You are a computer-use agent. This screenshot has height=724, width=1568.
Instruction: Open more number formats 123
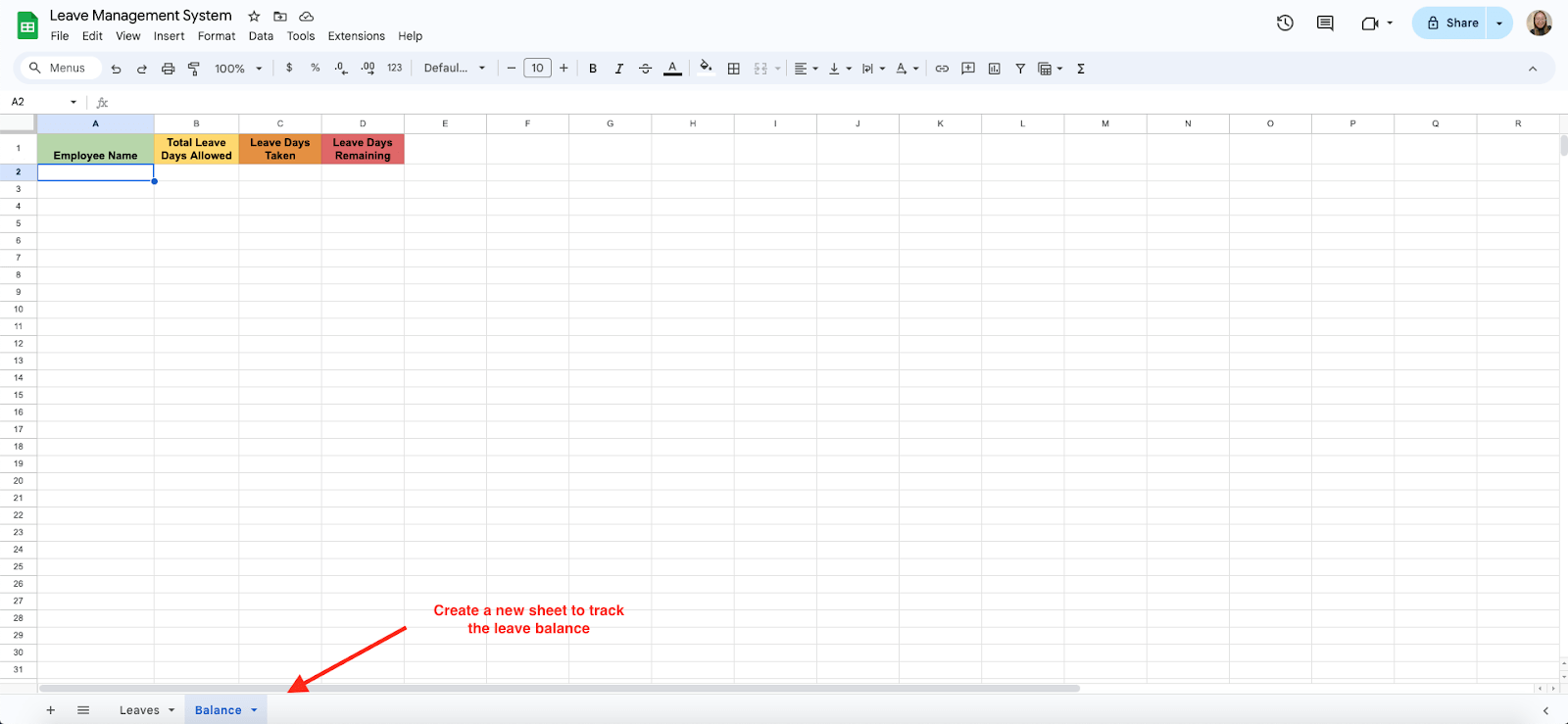coord(395,68)
